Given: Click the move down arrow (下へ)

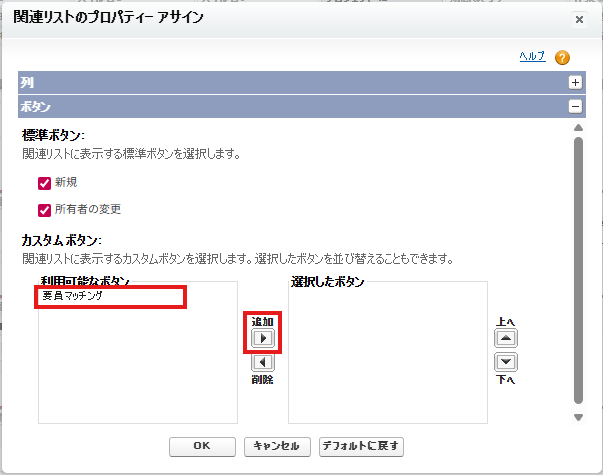Looking at the screenshot, I should [506, 362].
